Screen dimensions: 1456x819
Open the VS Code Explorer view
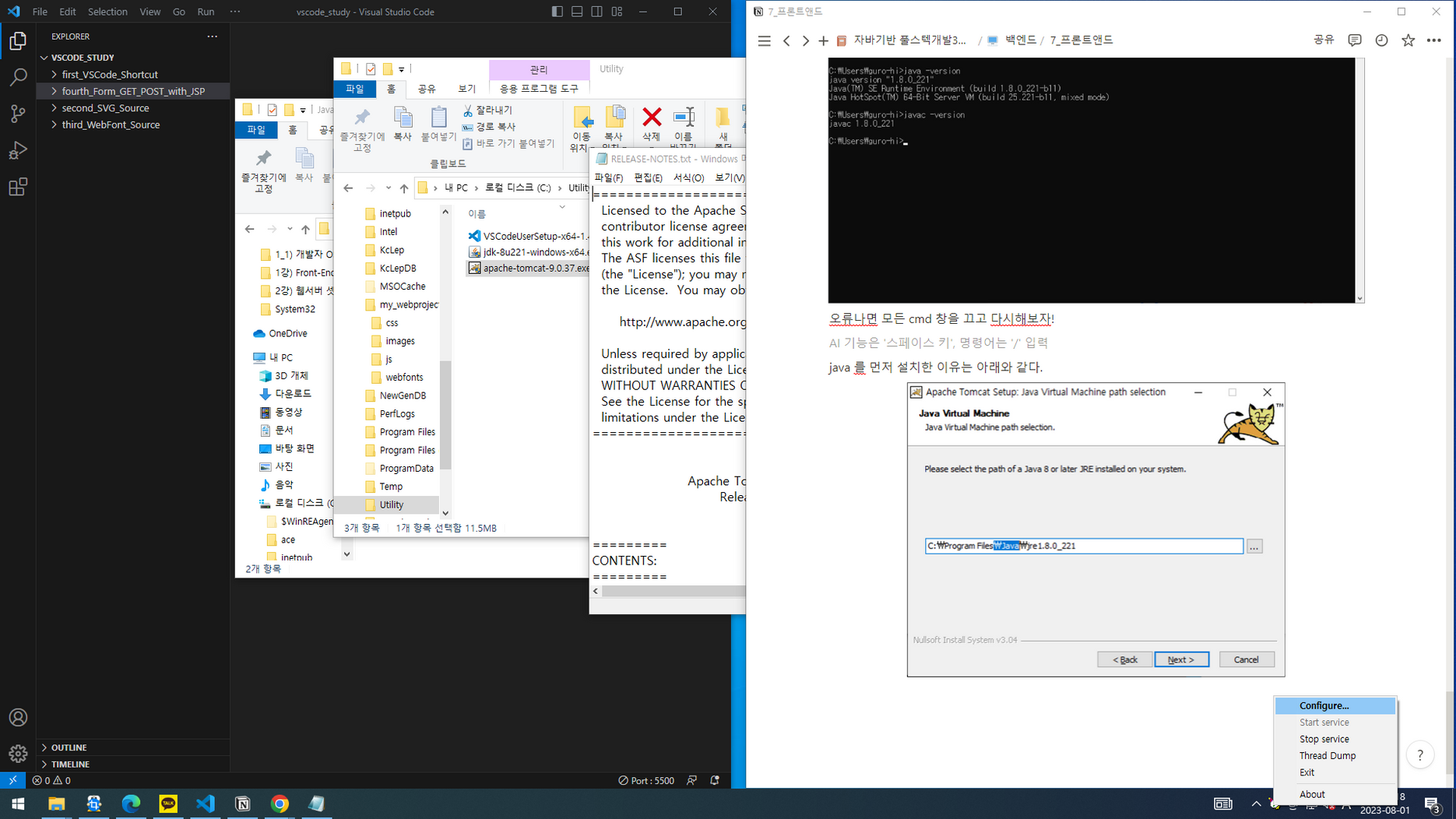click(x=18, y=40)
